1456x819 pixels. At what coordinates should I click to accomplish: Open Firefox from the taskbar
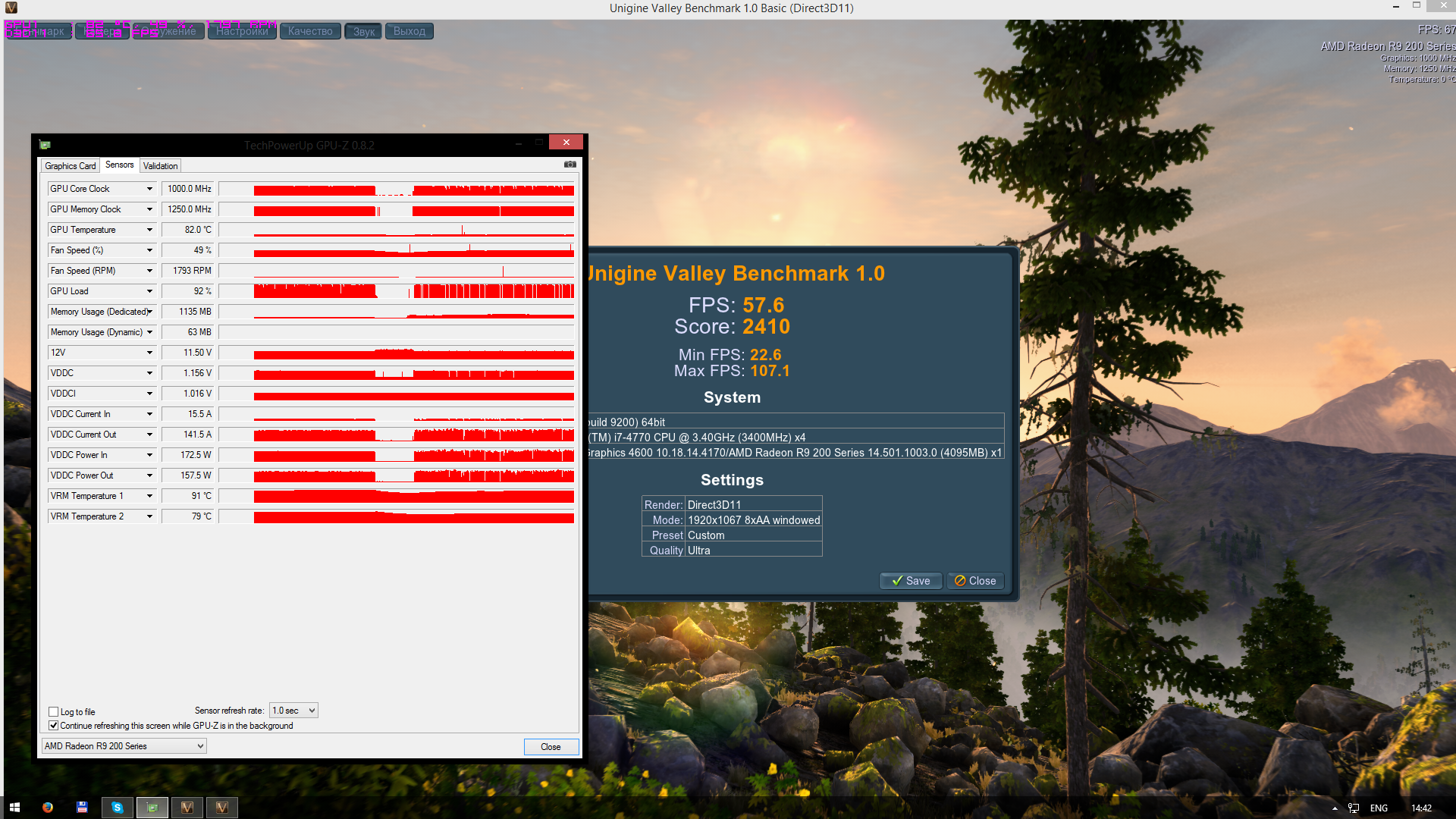click(48, 808)
